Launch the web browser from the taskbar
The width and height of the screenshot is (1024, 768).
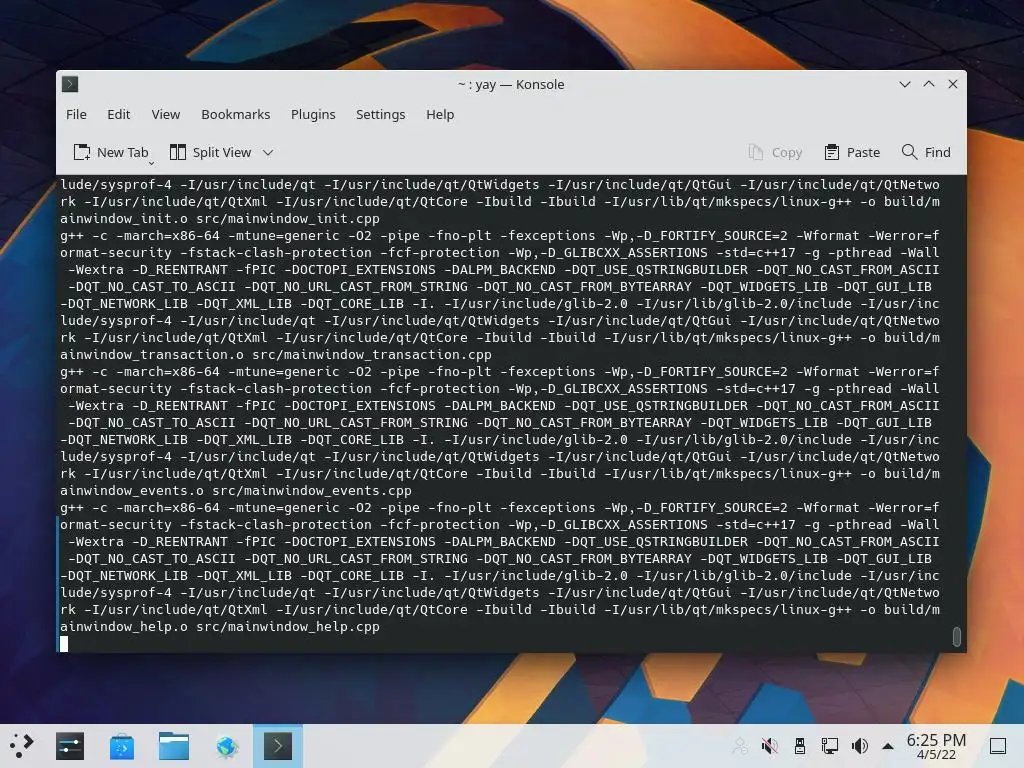coord(227,746)
